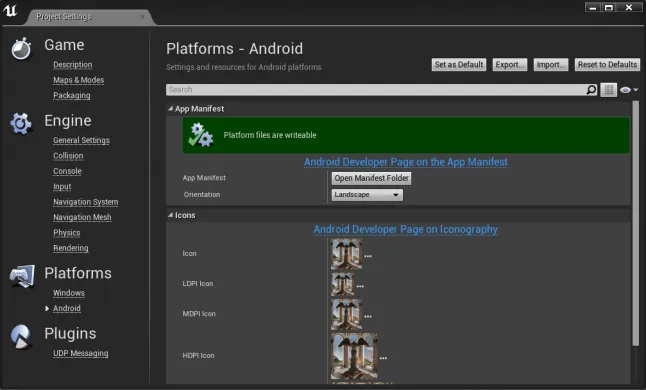Open Navigation System settings
646x390 pixels.
click(86, 202)
